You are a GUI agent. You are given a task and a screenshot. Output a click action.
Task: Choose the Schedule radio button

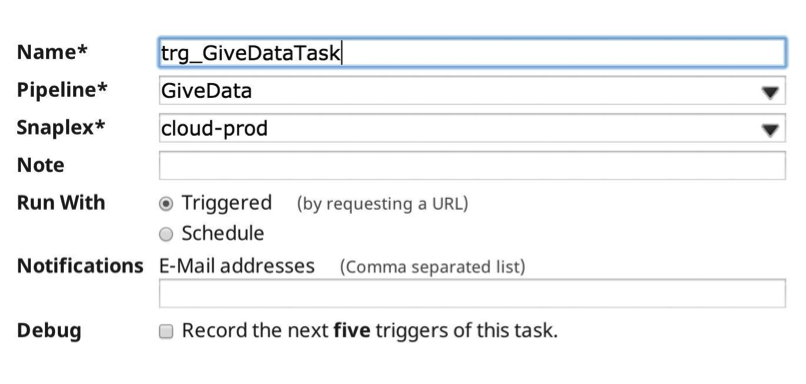(x=166, y=234)
